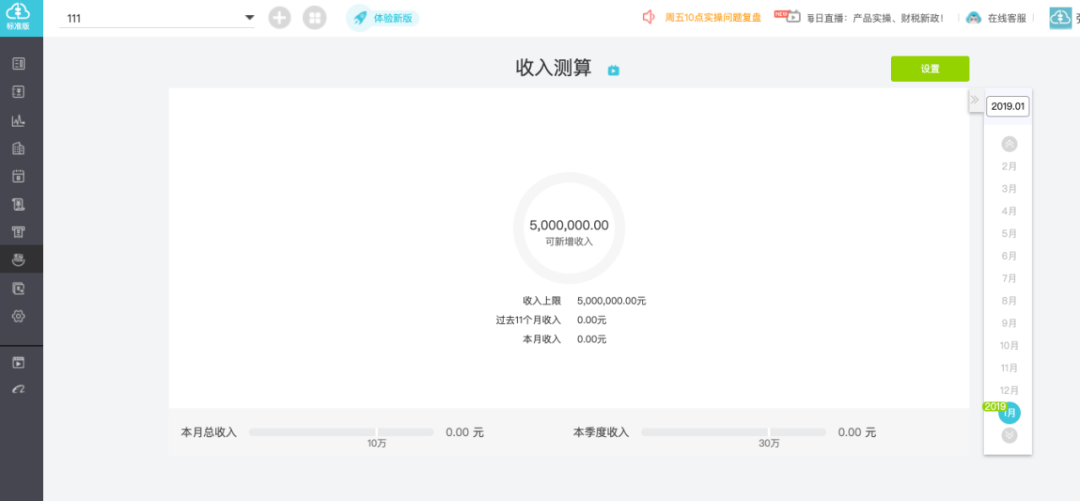The width and height of the screenshot is (1080, 501).
Task: Select 6月 in the month timeline
Action: coord(1009,256)
